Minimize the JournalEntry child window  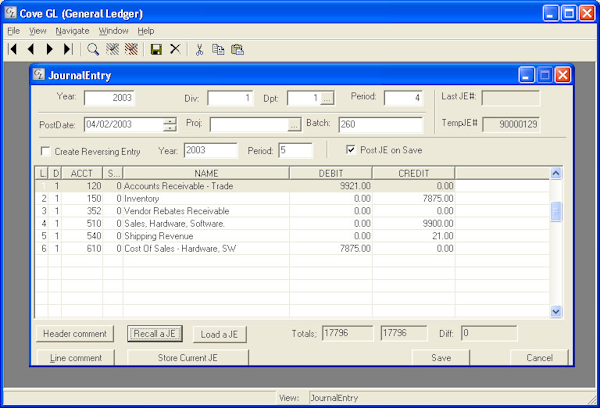click(527, 75)
